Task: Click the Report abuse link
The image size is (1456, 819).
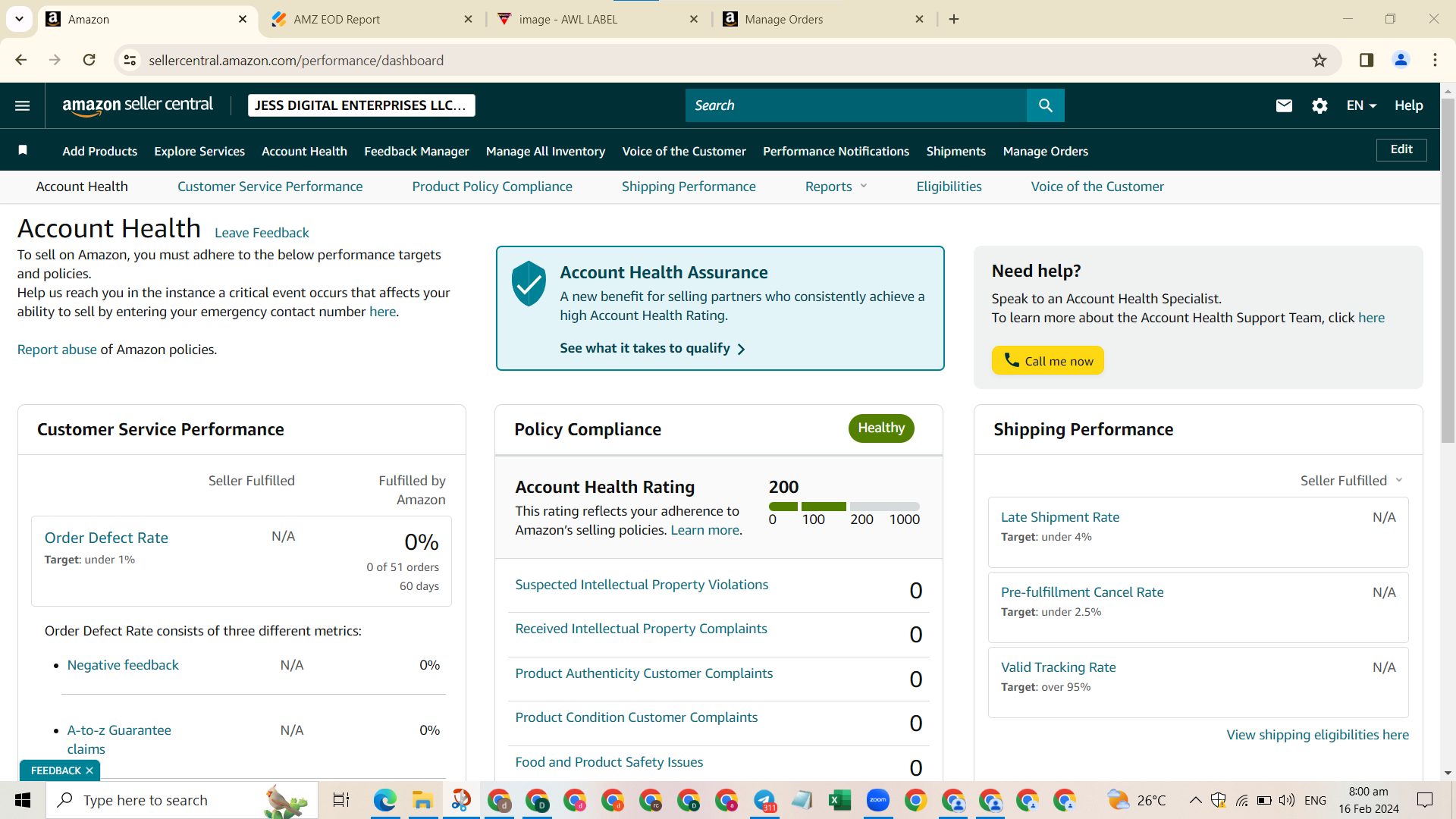Action: (x=57, y=350)
